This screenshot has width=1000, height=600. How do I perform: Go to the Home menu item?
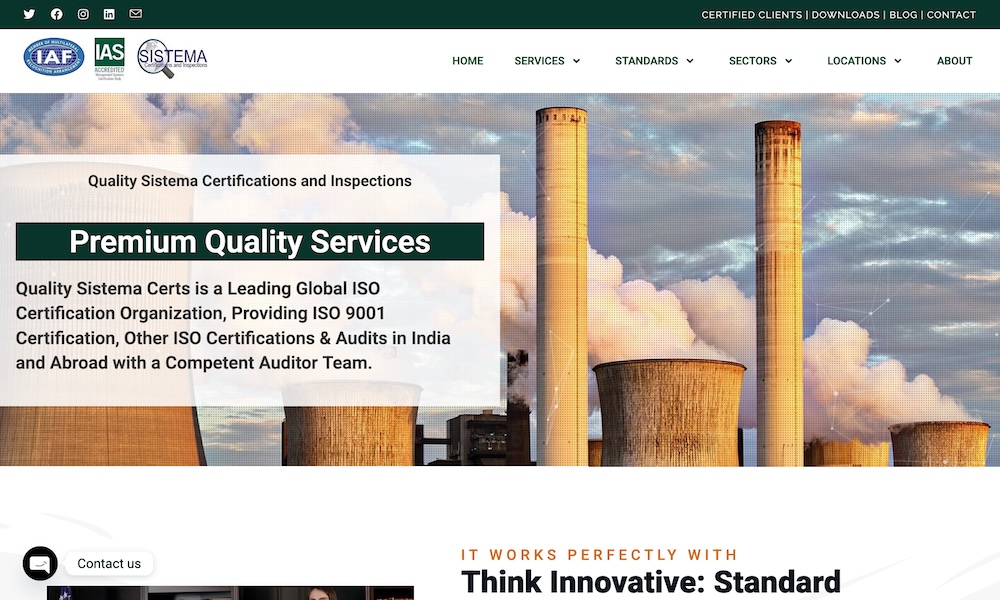point(467,61)
